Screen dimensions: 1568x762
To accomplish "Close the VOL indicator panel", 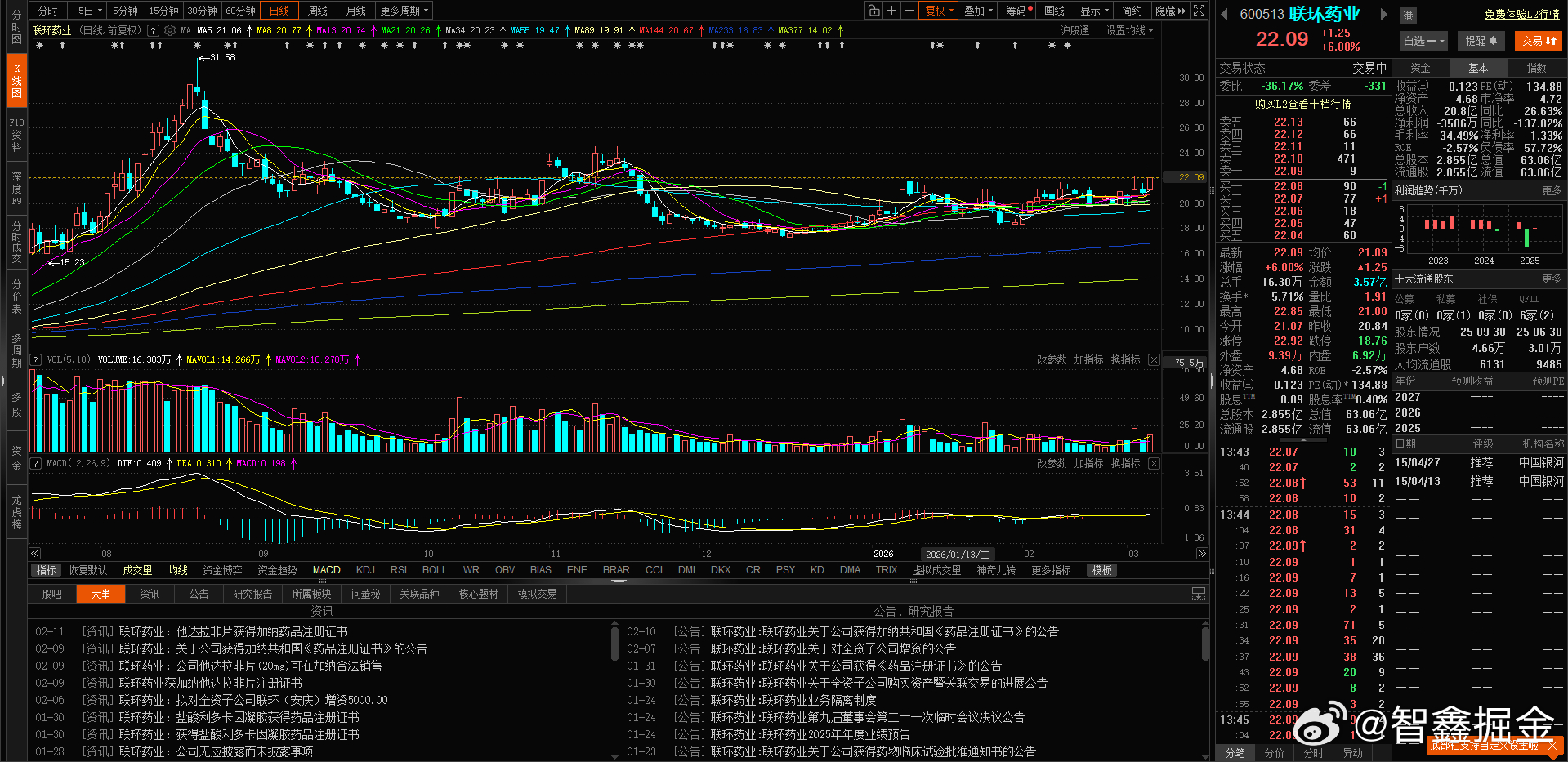I will (x=1154, y=360).
